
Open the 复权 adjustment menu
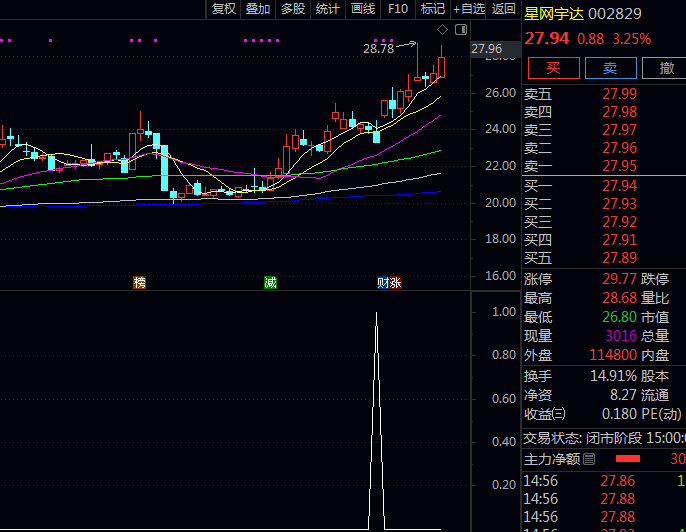tap(224, 9)
